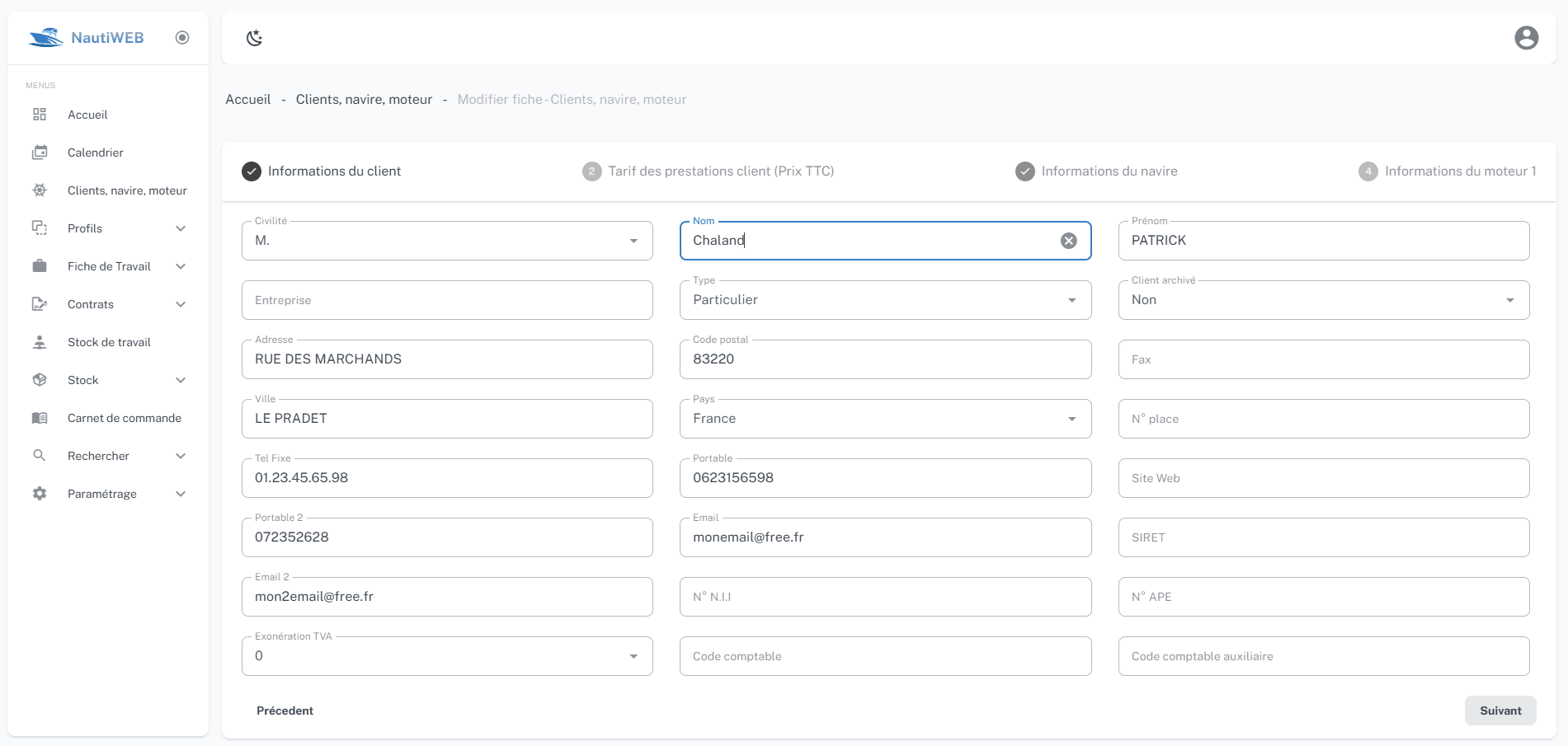This screenshot has height=746, width=1568.
Task: Open the Type dropdown showing Particulier
Action: tap(885, 300)
